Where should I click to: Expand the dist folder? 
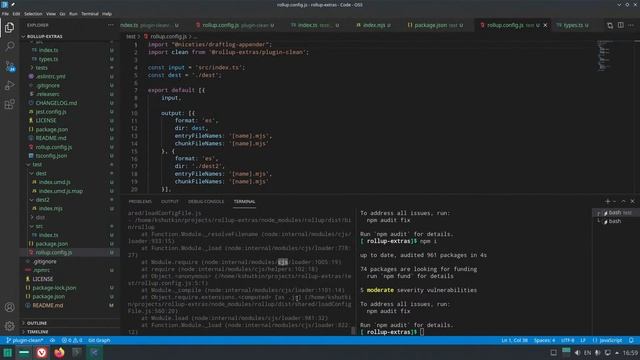point(40,218)
